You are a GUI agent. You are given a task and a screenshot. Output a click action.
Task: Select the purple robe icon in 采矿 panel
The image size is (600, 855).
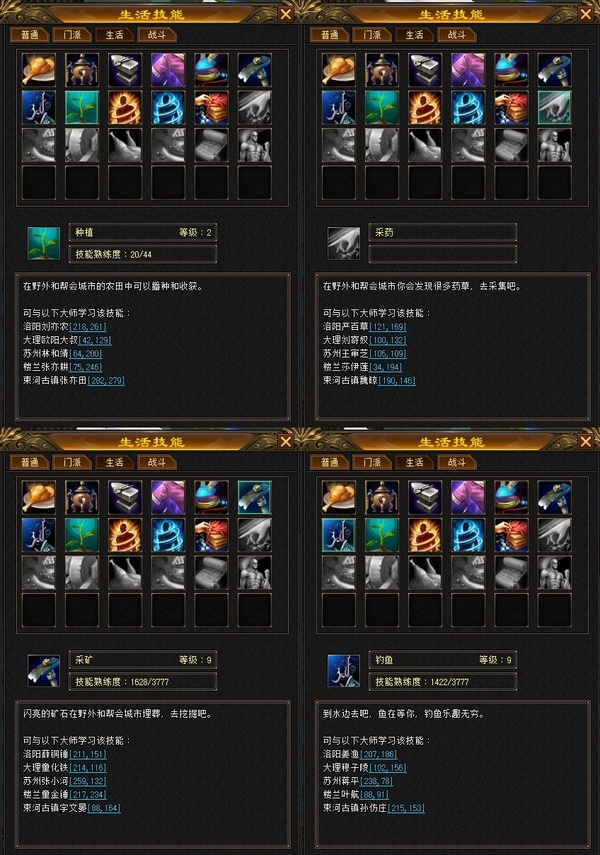click(x=168, y=497)
